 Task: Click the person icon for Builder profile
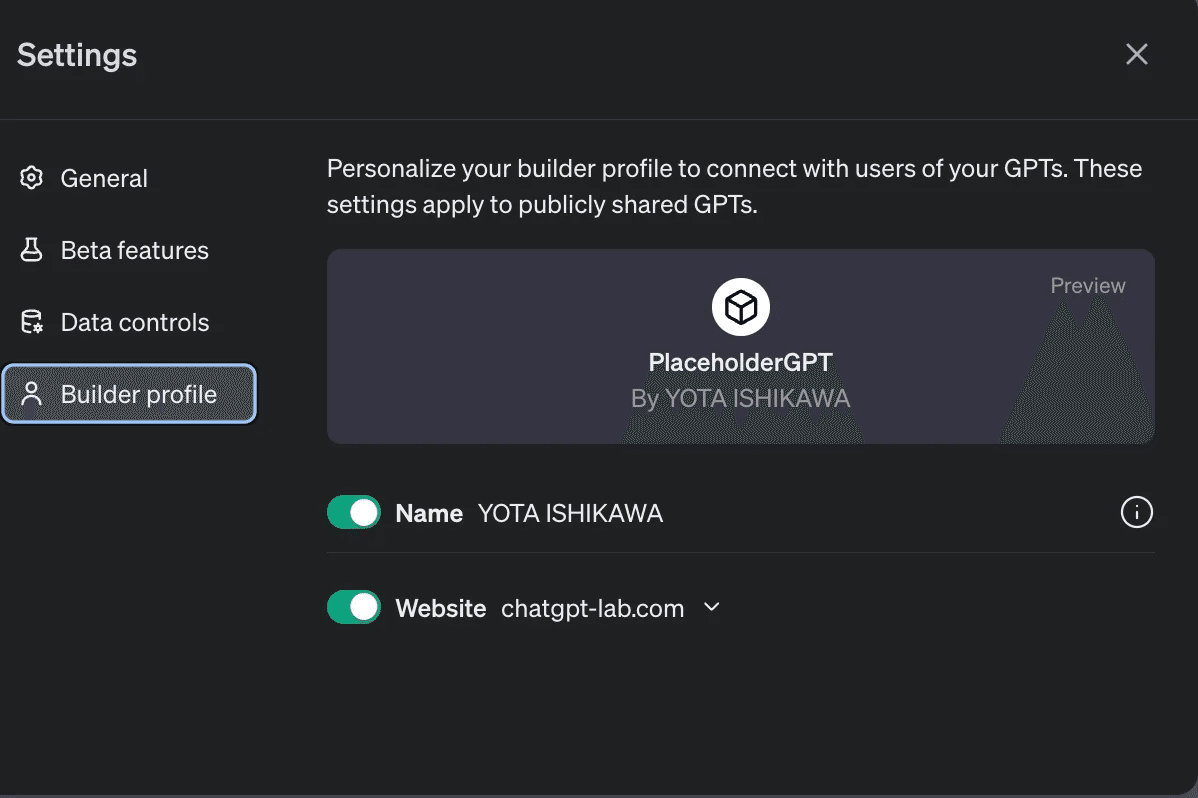32,394
